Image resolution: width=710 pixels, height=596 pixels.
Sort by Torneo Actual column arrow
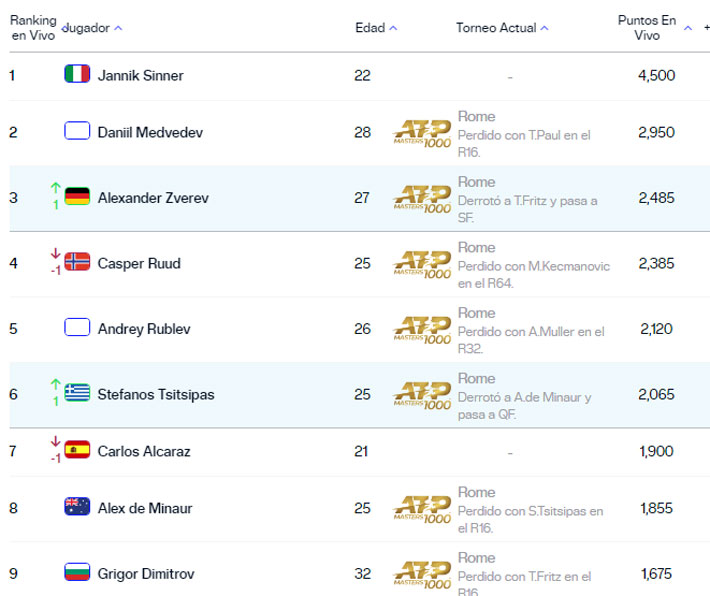point(545,28)
